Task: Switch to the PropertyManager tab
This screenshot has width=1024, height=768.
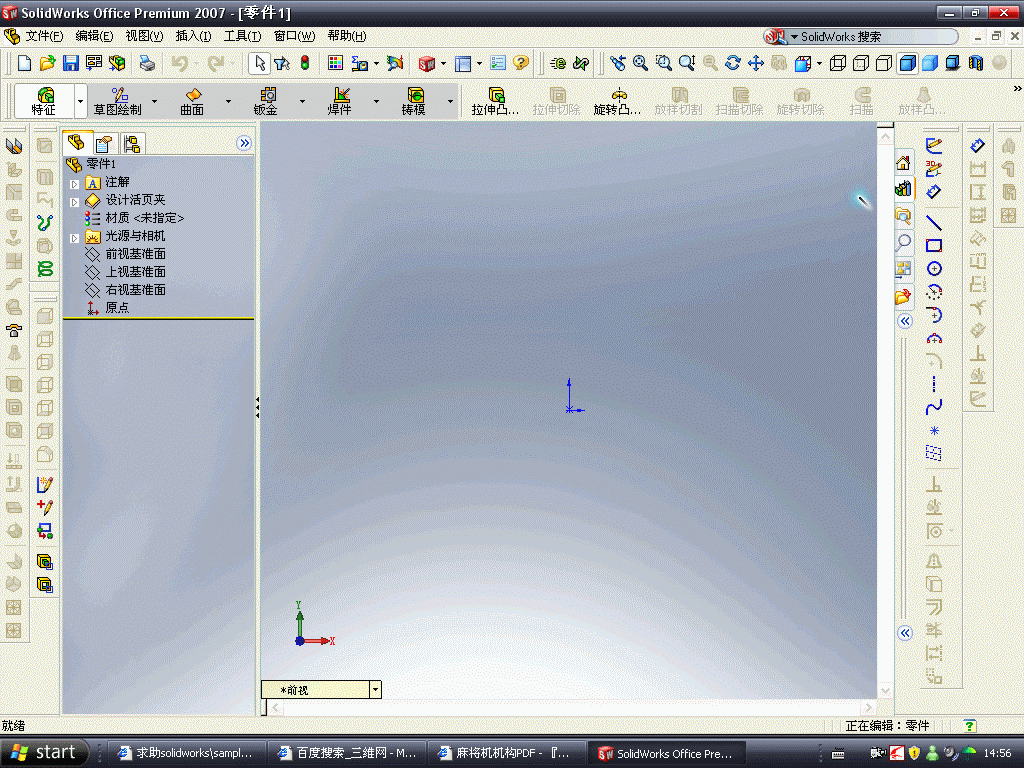Action: point(104,143)
